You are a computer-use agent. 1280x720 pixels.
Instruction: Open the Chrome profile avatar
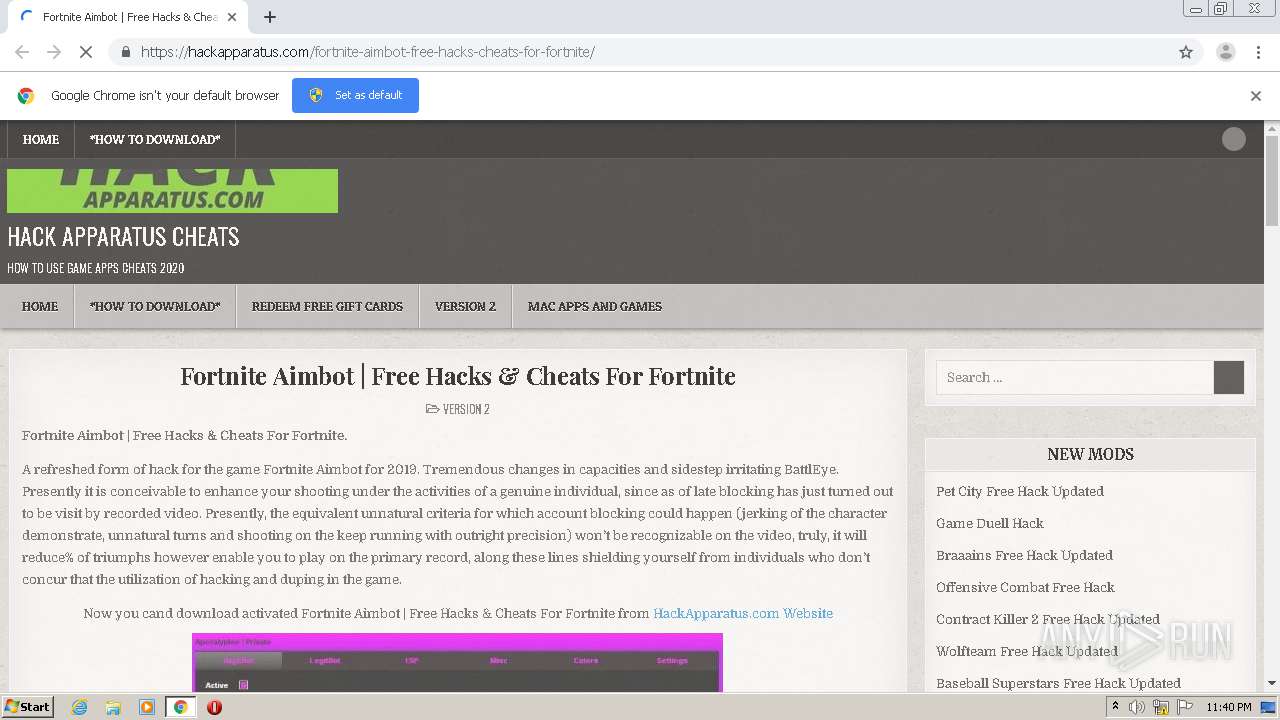[x=1225, y=52]
